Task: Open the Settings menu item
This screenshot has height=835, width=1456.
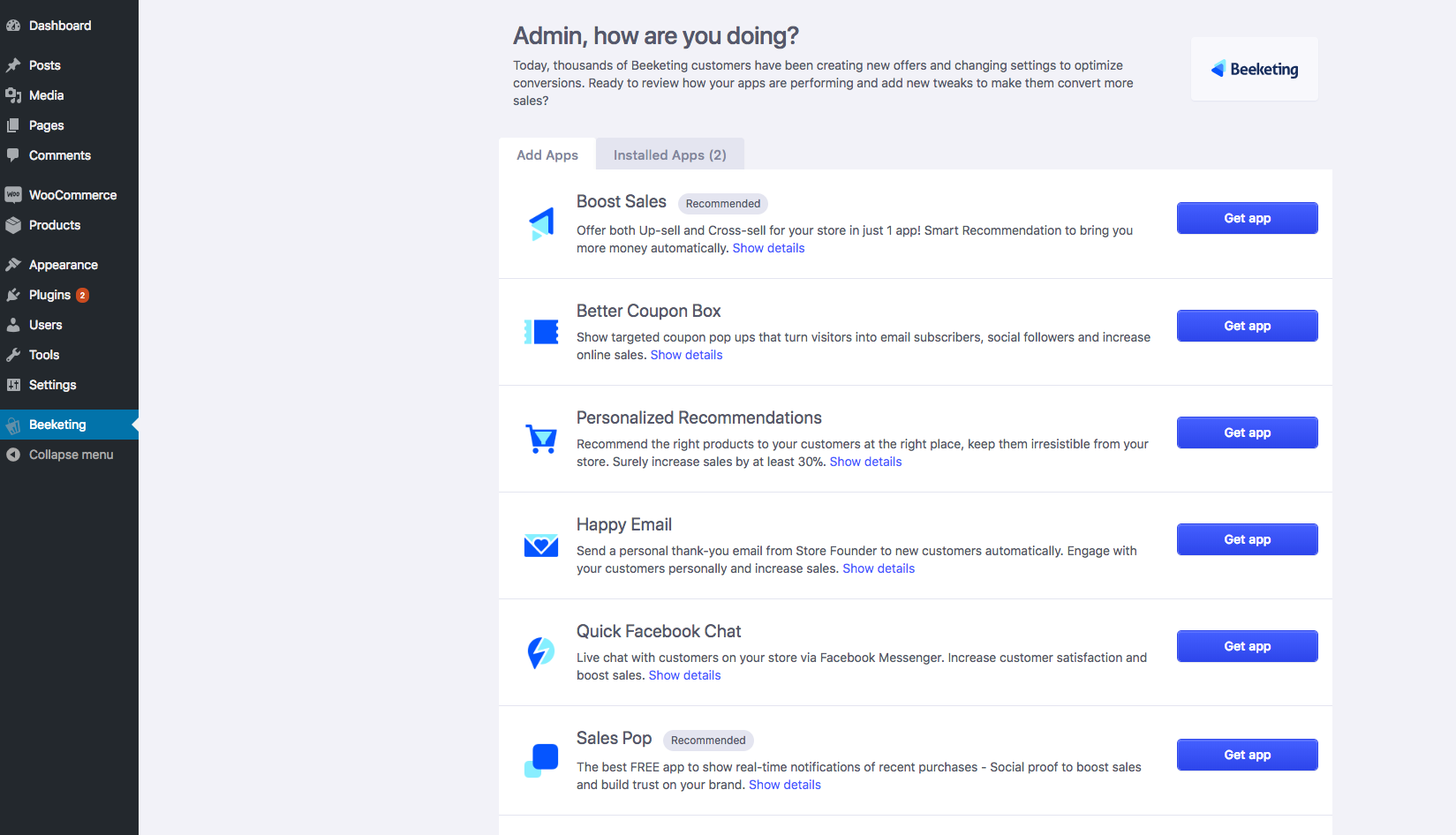Action: point(69,385)
